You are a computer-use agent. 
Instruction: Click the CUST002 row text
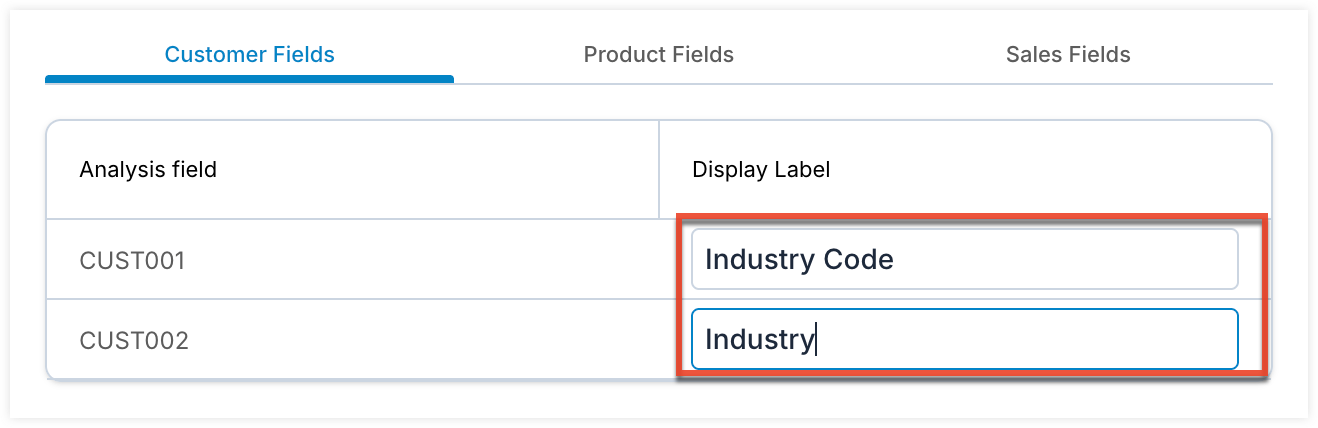134,341
